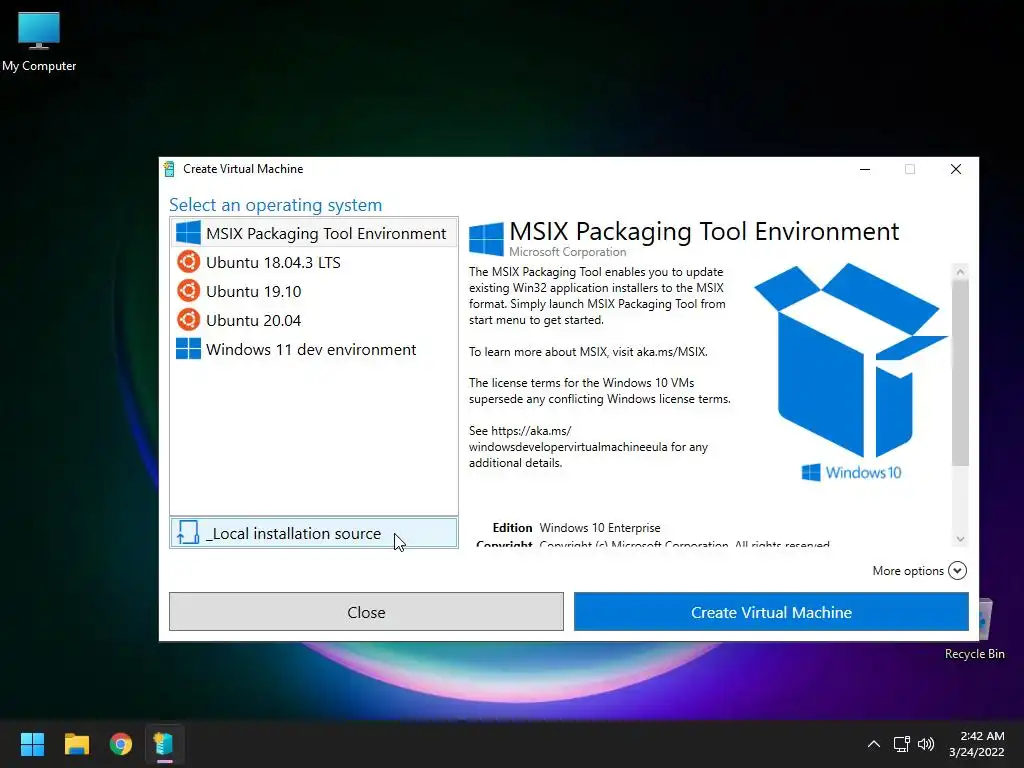Click Create Virtual Machine button
Image resolution: width=1024 pixels, height=768 pixels.
771,612
